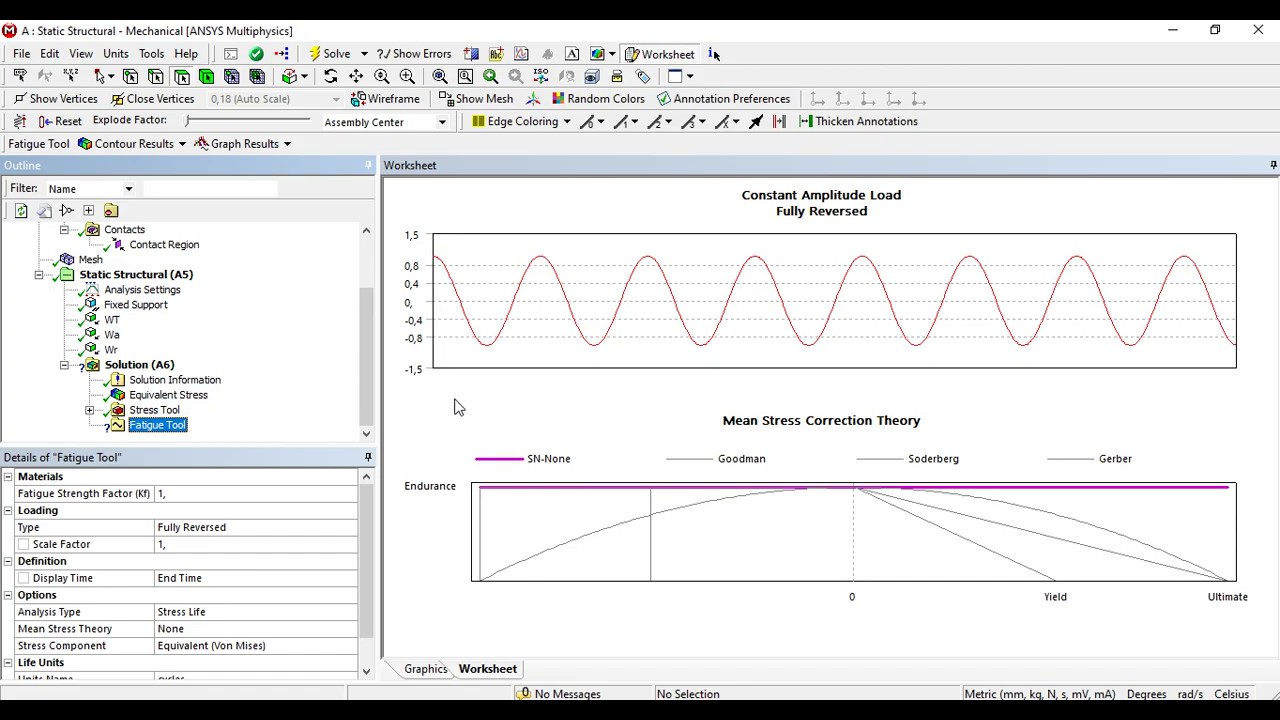Screen dimensions: 1280x720
Task: Click the folder icon in Outline toolbar
Action: [111, 210]
